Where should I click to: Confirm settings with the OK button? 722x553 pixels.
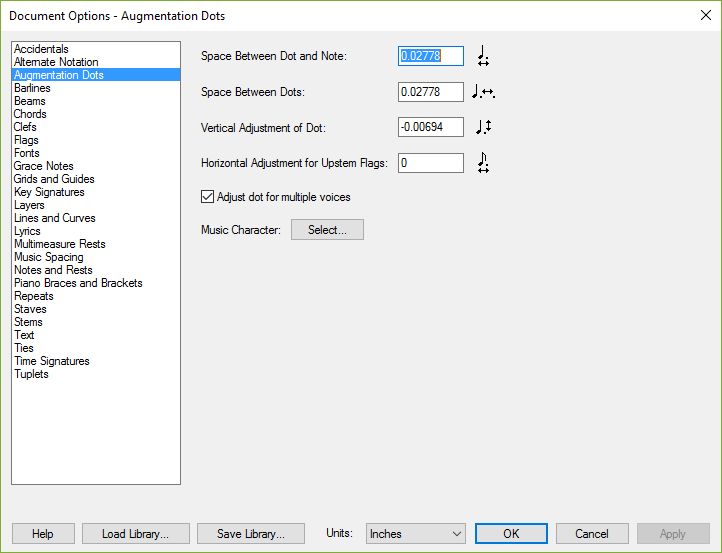511,534
